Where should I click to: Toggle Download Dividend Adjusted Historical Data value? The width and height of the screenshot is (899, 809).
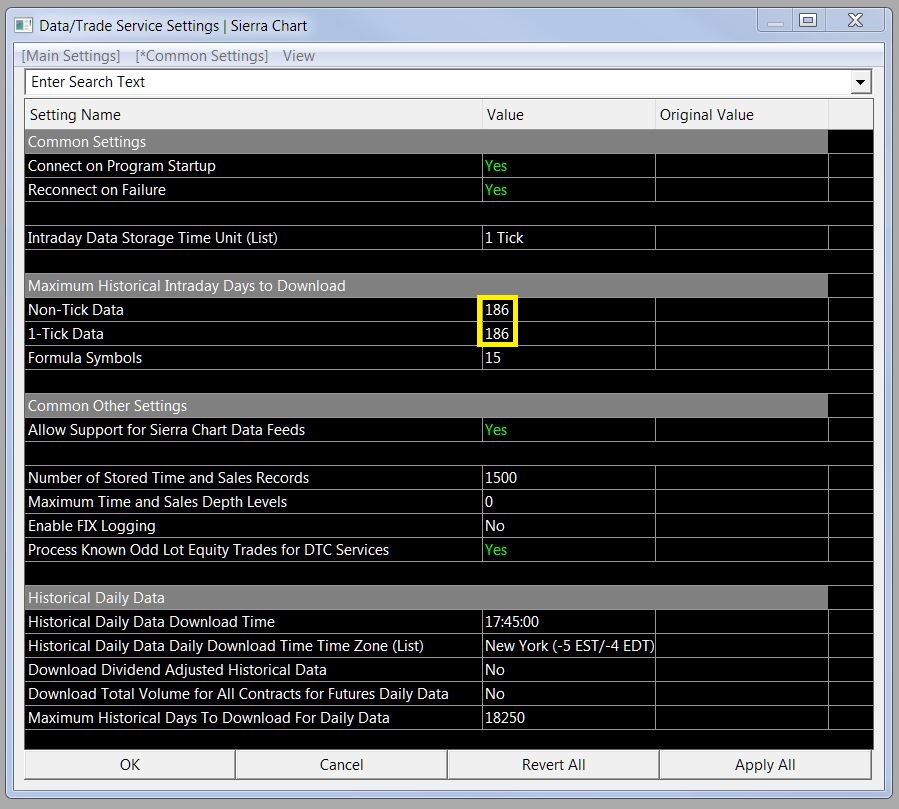pos(568,670)
